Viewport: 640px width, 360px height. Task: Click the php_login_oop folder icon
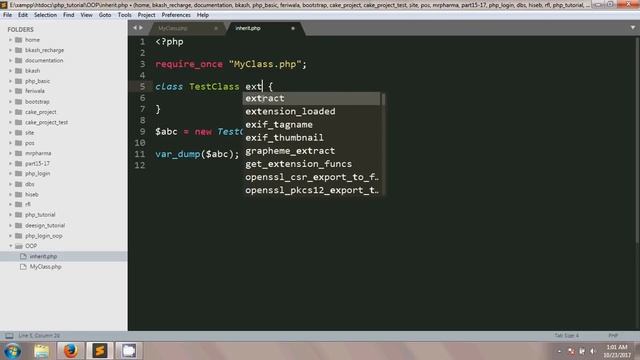point(18,236)
